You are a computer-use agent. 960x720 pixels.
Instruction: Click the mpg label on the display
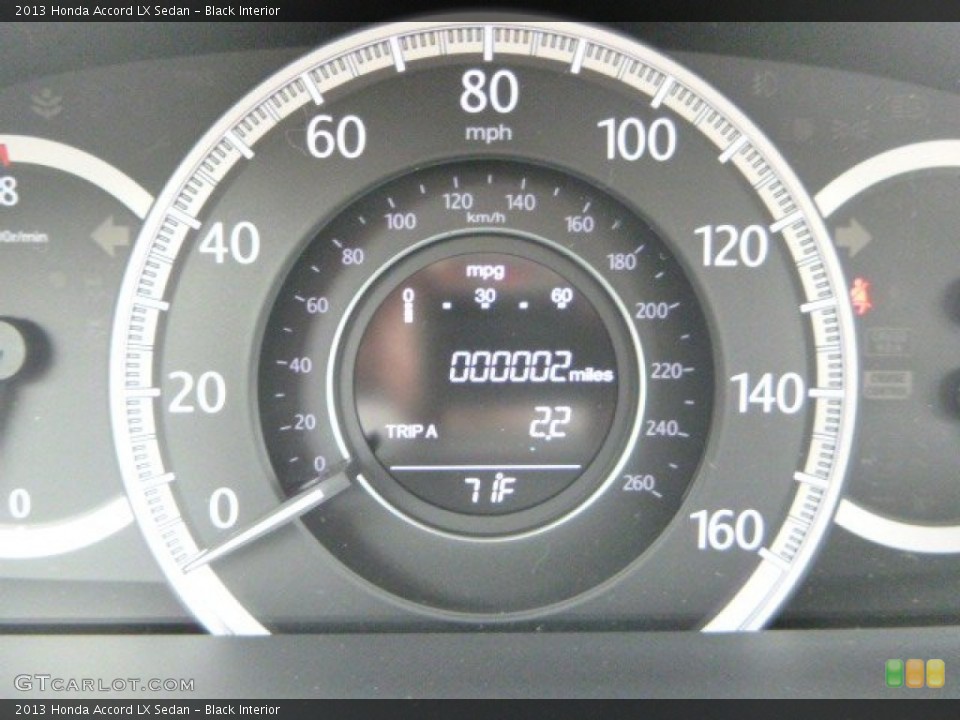point(485,270)
